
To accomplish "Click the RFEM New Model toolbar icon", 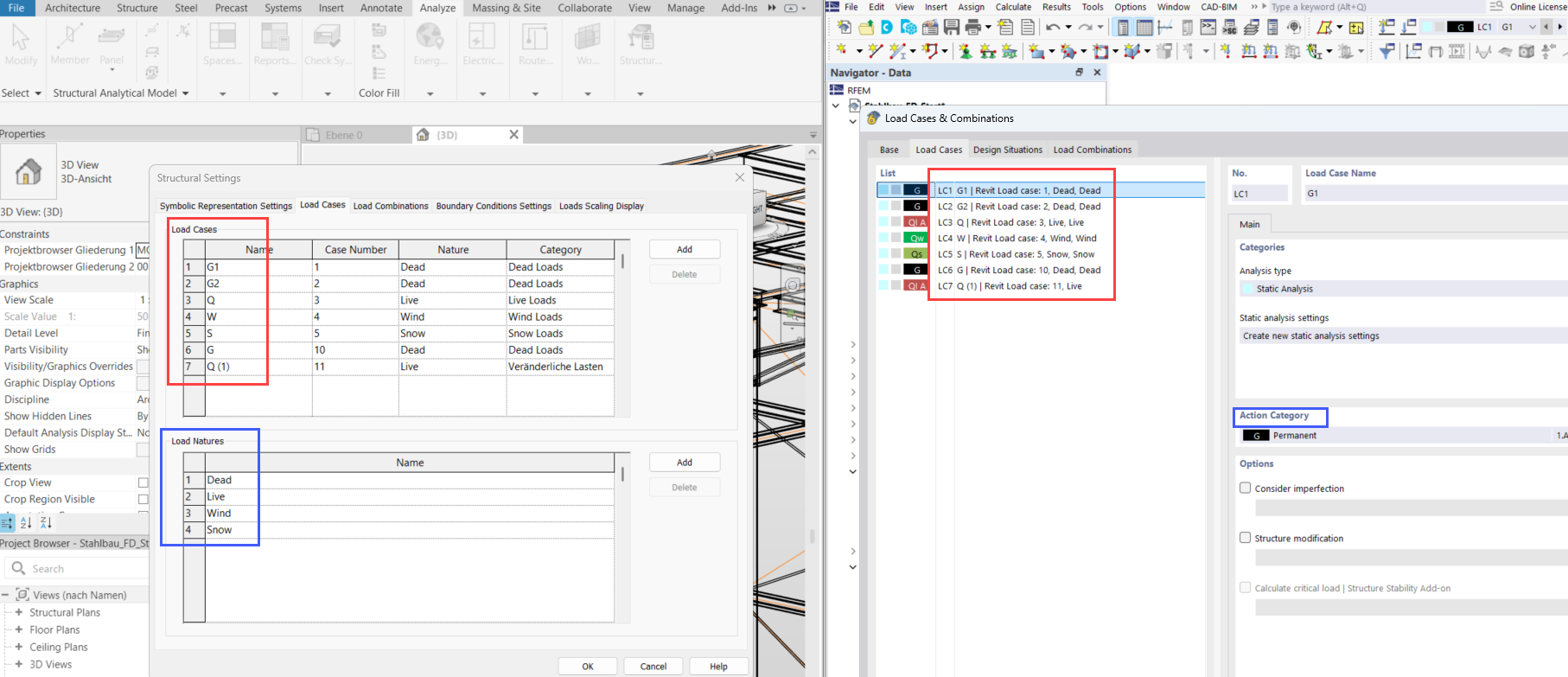I will pyautogui.click(x=845, y=27).
